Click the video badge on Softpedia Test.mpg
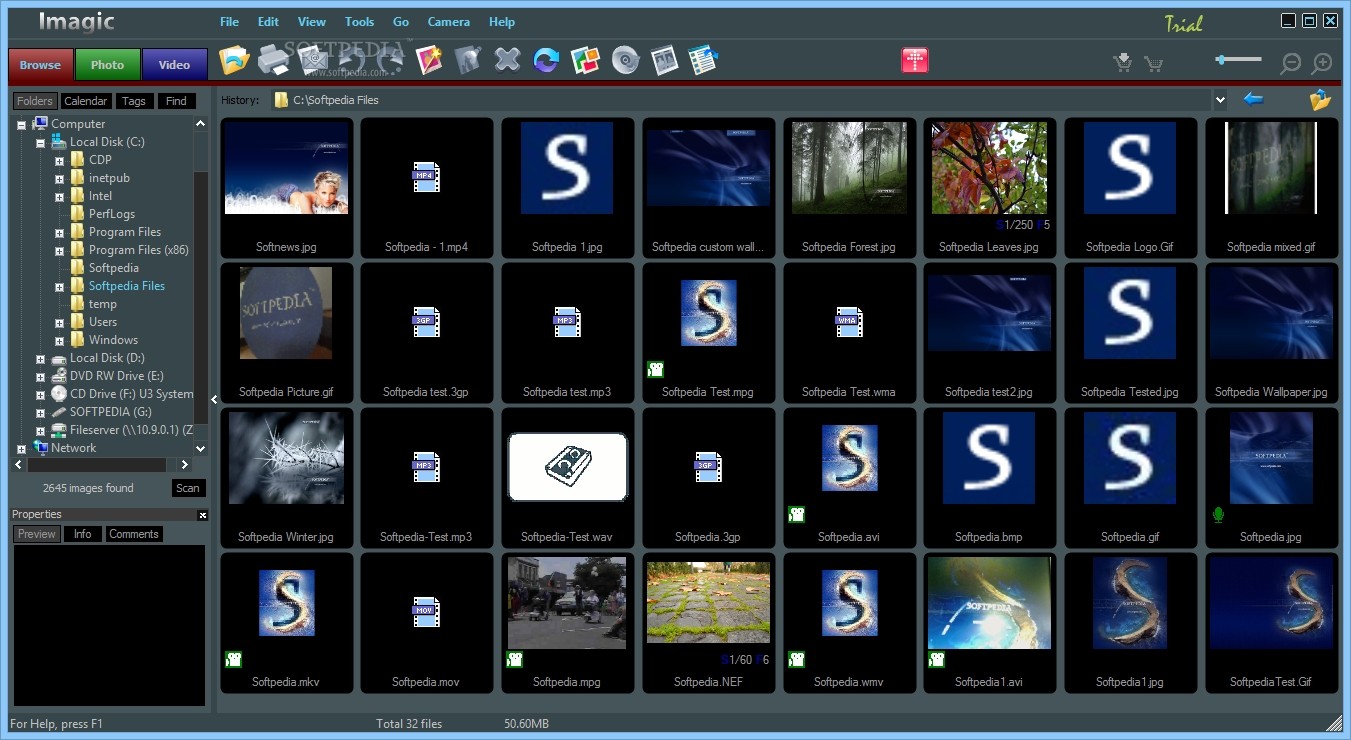The image size is (1351, 740). [x=656, y=369]
